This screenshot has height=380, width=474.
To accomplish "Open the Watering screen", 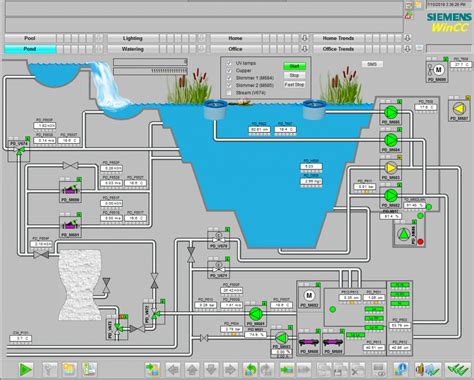I will (133, 49).
